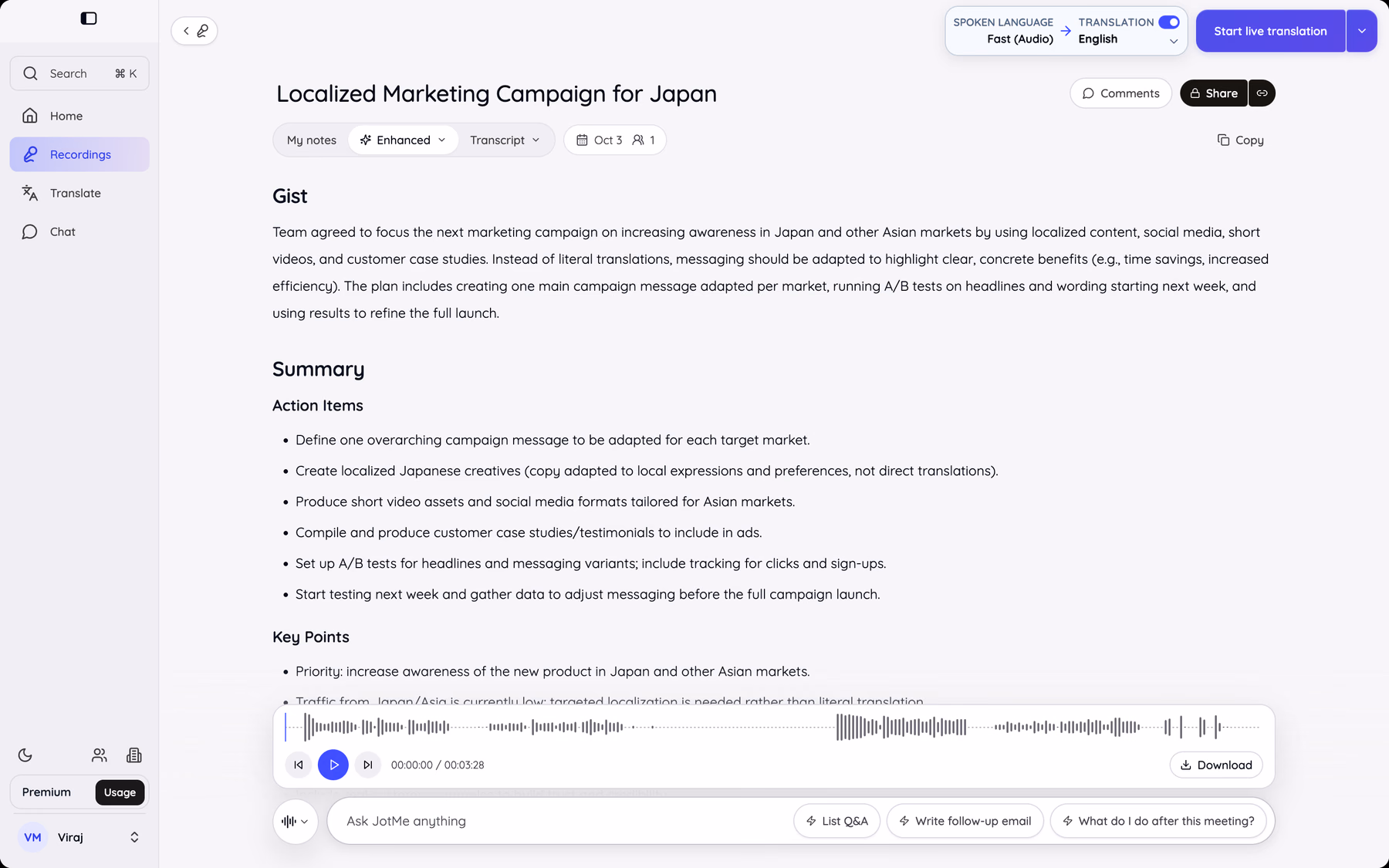1389x868 pixels.
Task: Select the Premium plan option
Action: [46, 792]
